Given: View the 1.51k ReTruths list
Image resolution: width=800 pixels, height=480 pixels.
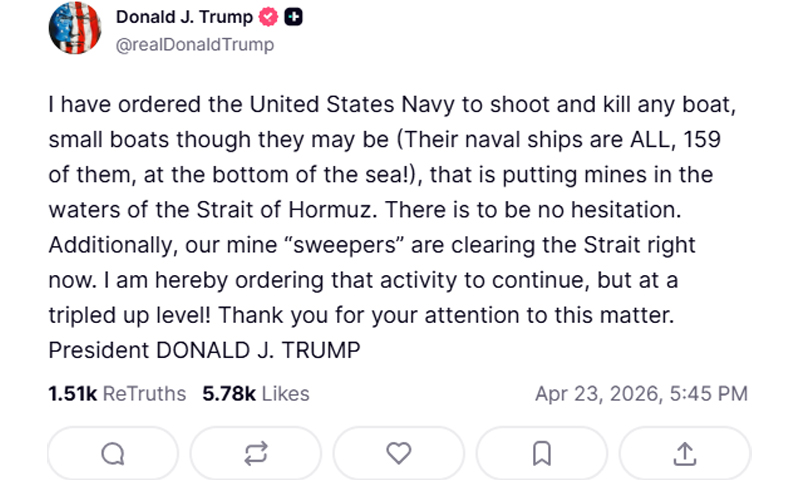Looking at the screenshot, I should 117,394.
